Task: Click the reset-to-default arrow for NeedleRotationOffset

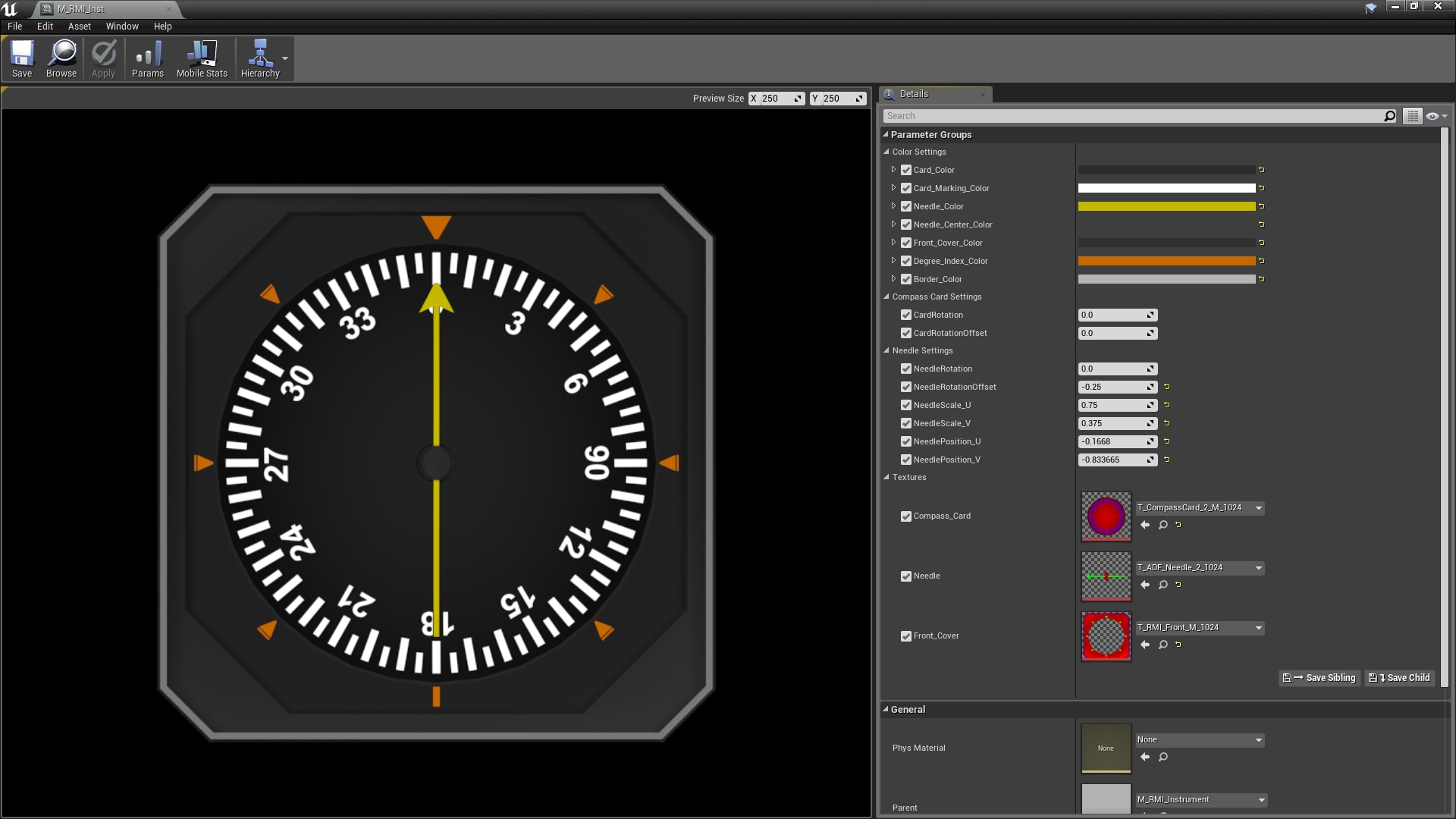Action: point(1166,387)
